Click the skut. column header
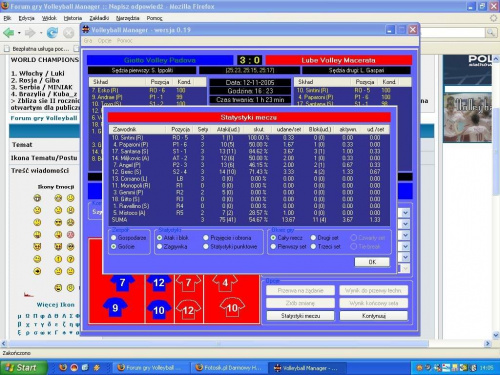 [x=258, y=129]
